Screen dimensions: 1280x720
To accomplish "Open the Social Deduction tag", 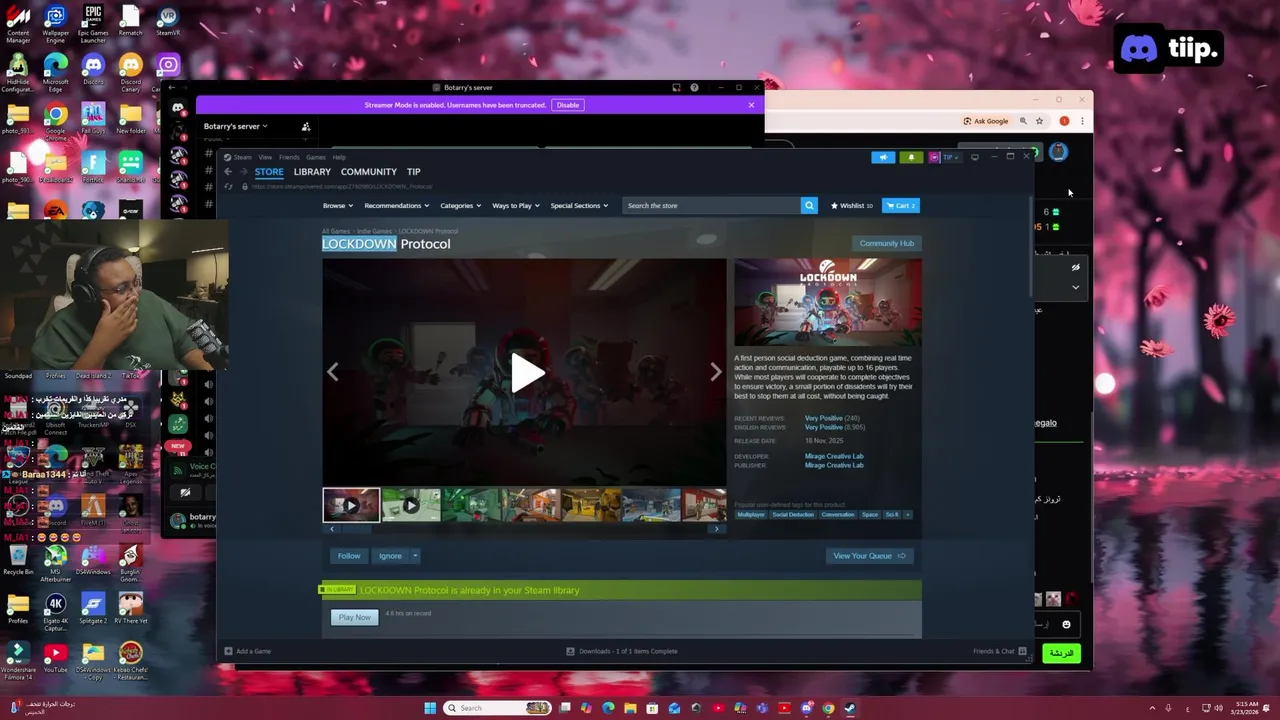I will pyautogui.click(x=793, y=515).
